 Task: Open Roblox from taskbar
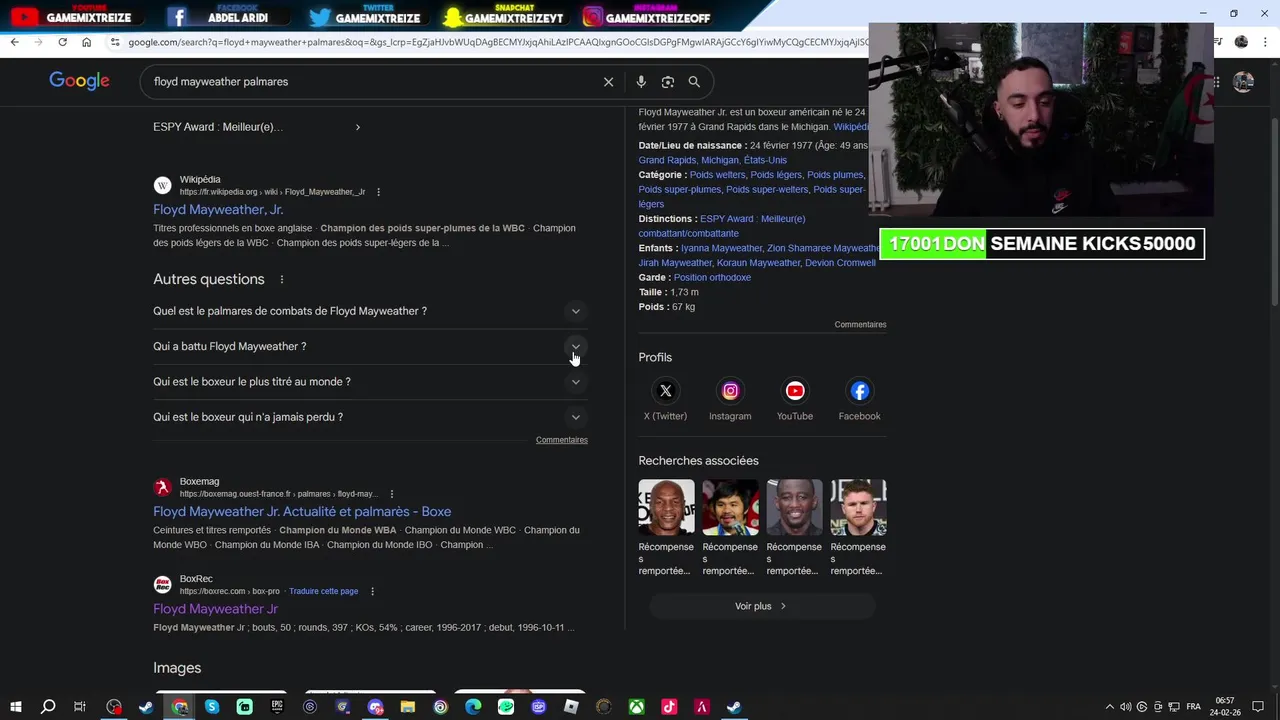pyautogui.click(x=571, y=707)
